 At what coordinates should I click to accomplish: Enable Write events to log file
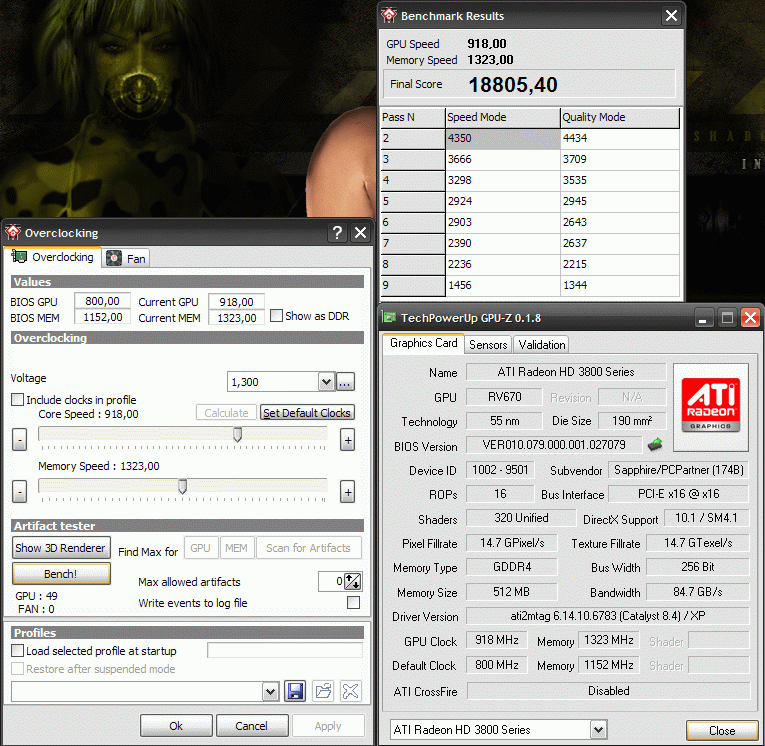click(x=353, y=603)
